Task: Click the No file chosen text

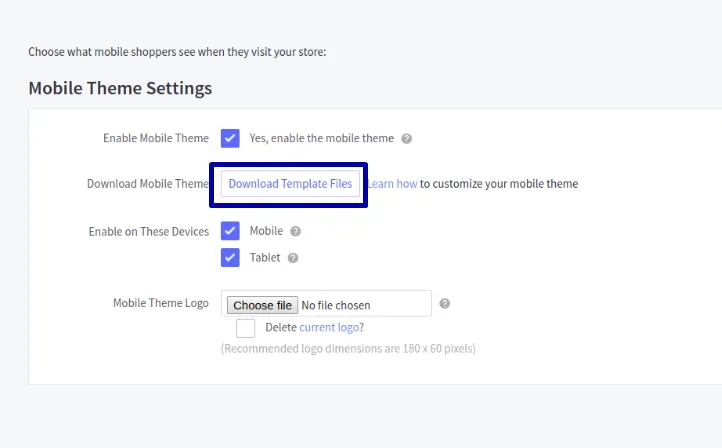Action: pyautogui.click(x=336, y=305)
